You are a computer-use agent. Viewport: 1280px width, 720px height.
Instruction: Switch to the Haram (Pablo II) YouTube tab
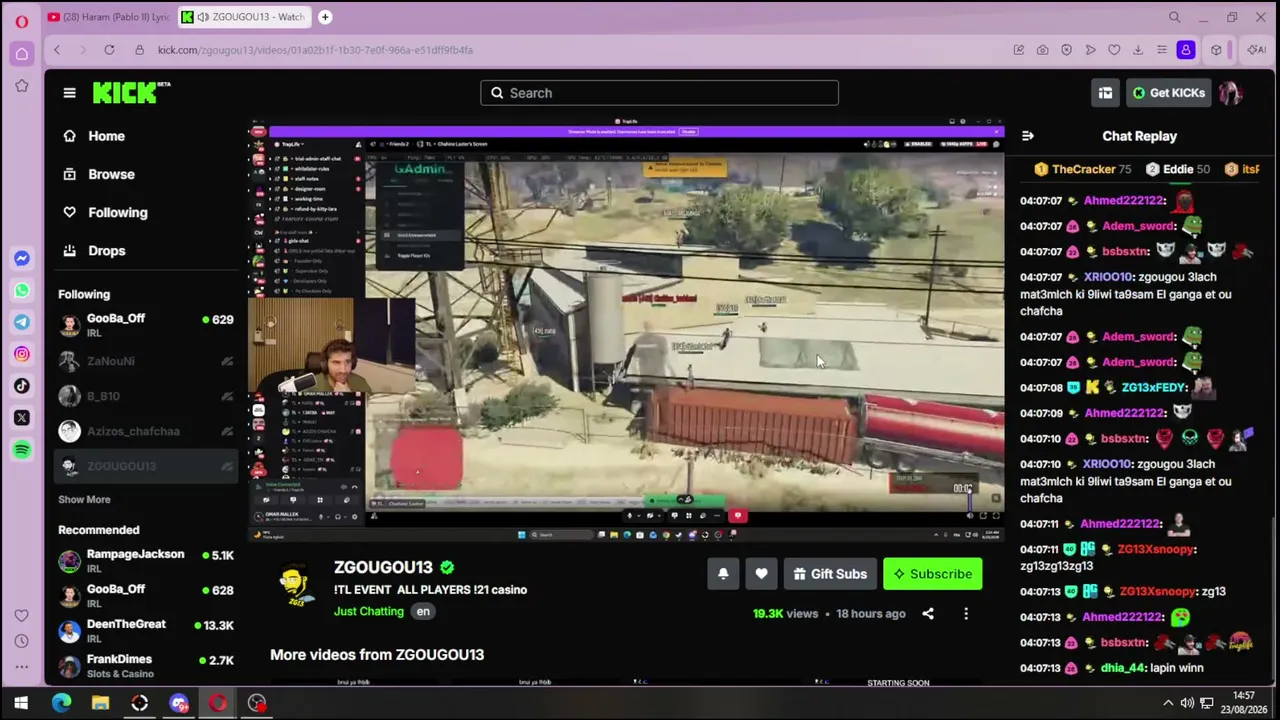click(108, 17)
